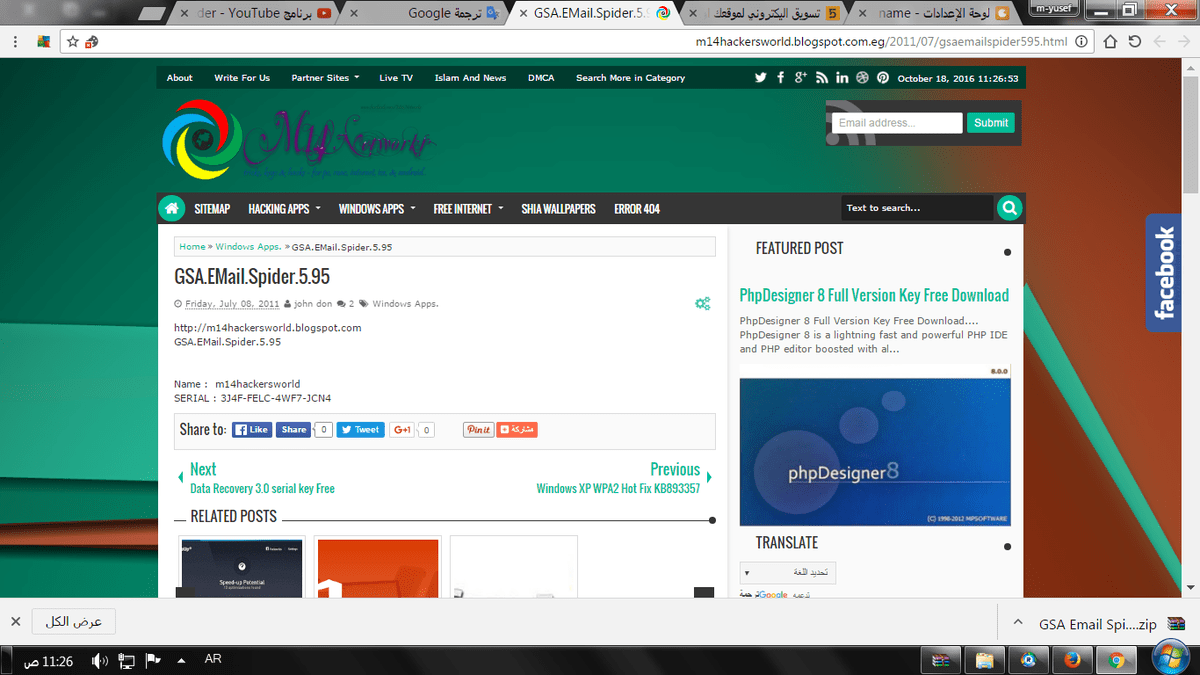The image size is (1200, 675).
Task: Go to the site home via house icon
Action: click(x=172, y=208)
